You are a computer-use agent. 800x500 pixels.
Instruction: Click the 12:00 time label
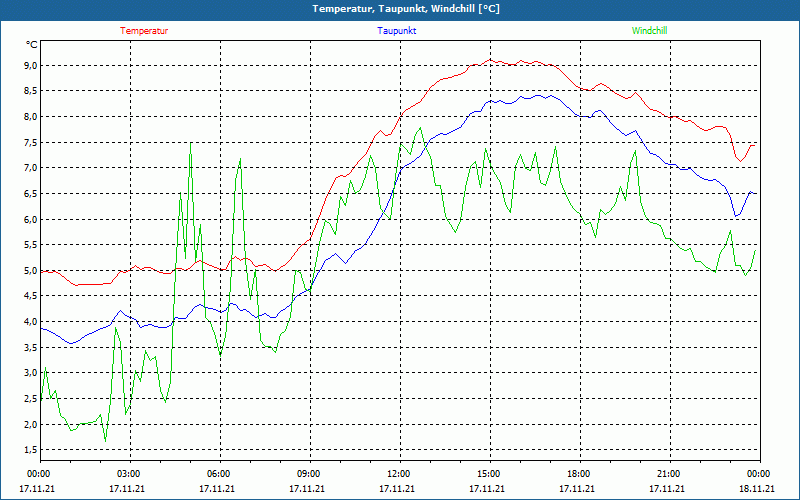click(x=399, y=474)
